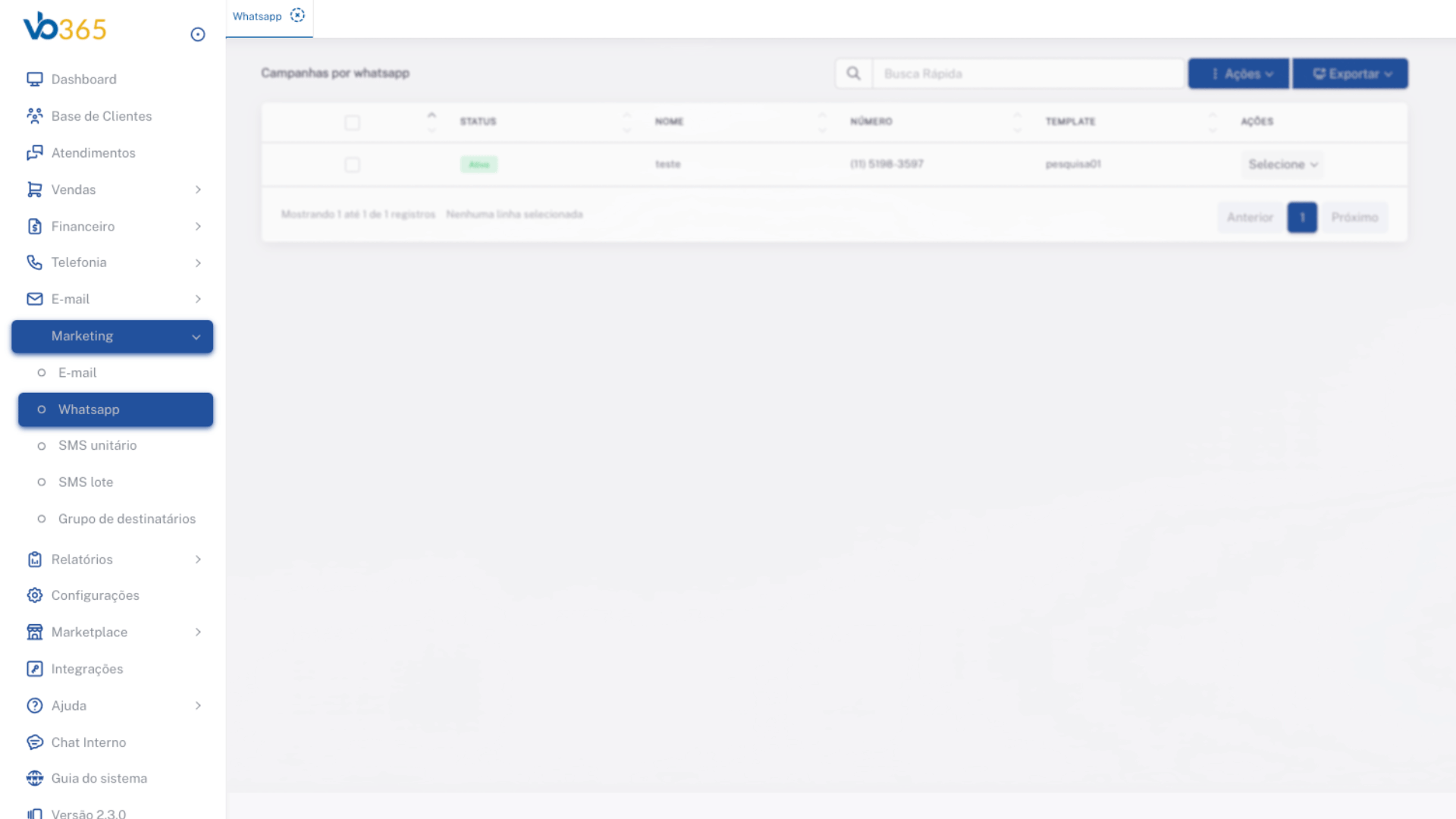The width and height of the screenshot is (1456, 819).
Task: Click the Vendas cart icon
Action: point(35,190)
